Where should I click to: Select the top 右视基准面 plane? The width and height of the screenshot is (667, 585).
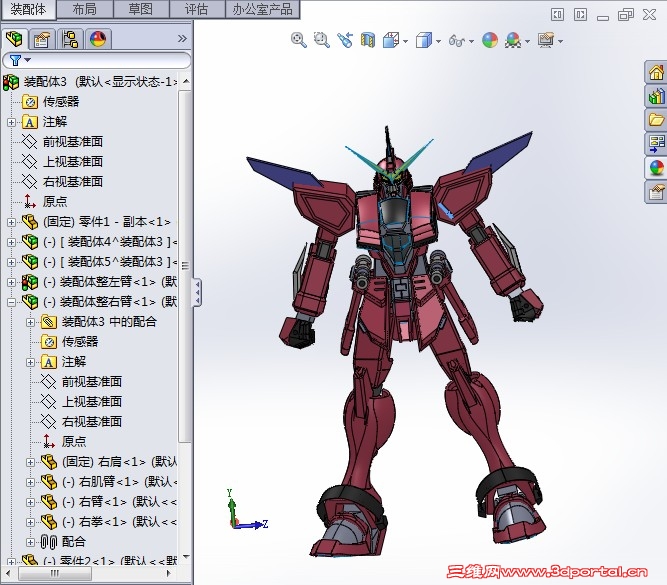pyautogui.click(x=73, y=182)
